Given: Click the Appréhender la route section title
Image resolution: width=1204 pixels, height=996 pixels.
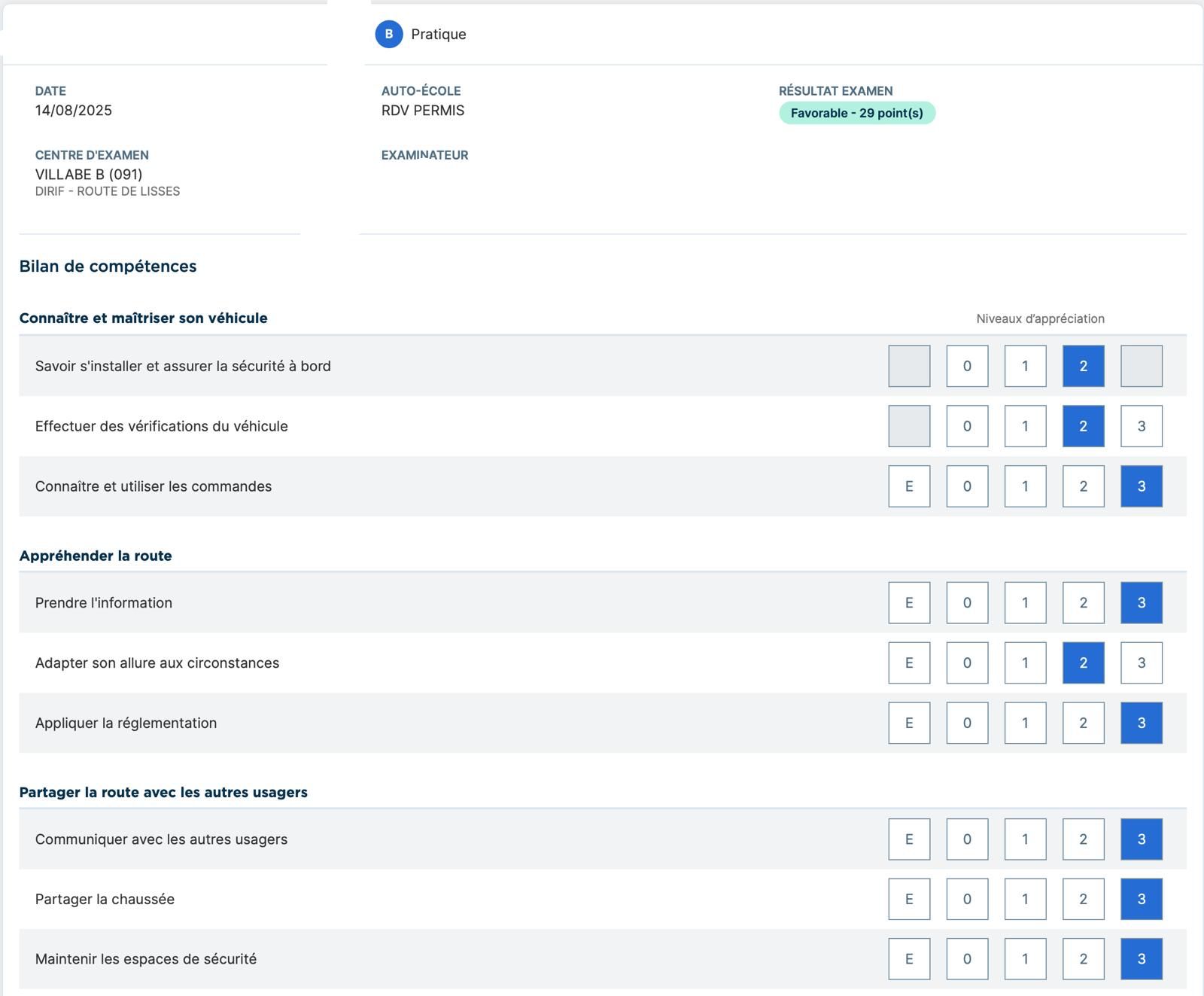Looking at the screenshot, I should pos(96,556).
